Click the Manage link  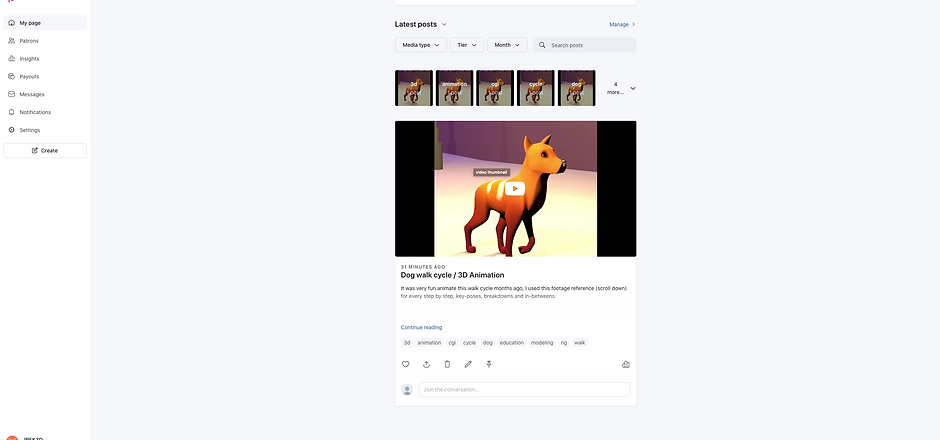tap(622, 25)
